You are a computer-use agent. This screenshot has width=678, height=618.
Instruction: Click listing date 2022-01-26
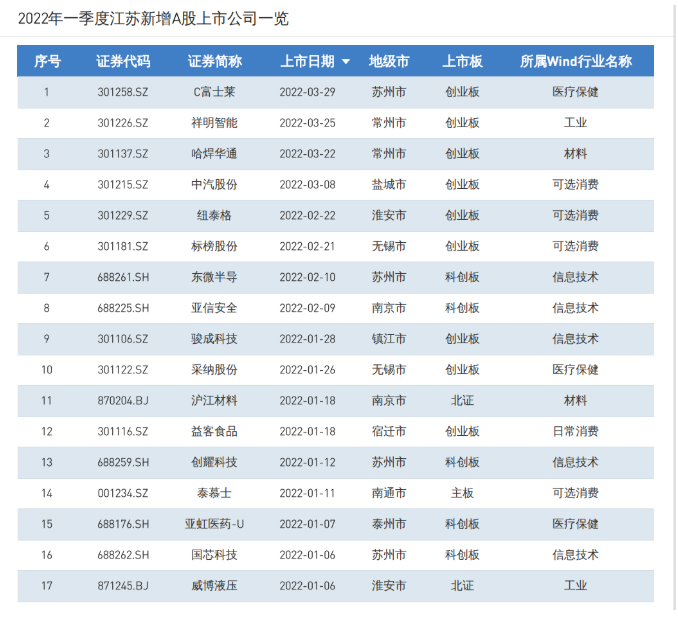click(x=307, y=370)
